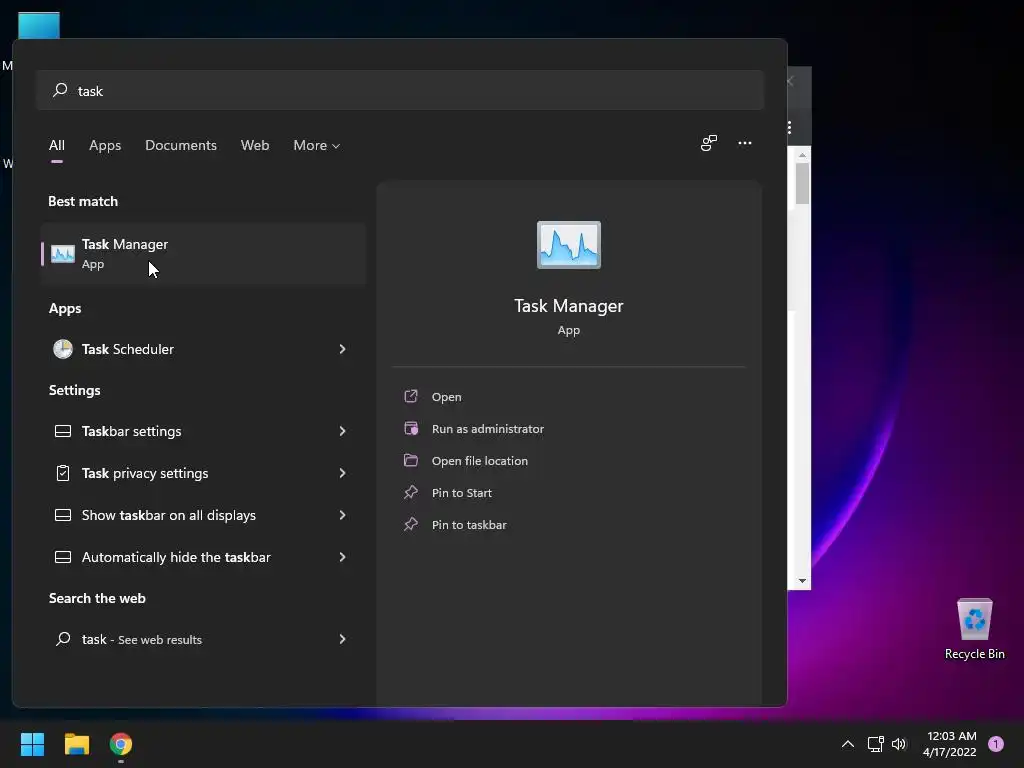Screen dimensions: 1024x768
Task: Click the large Task Manager preview icon
Action: coord(568,245)
